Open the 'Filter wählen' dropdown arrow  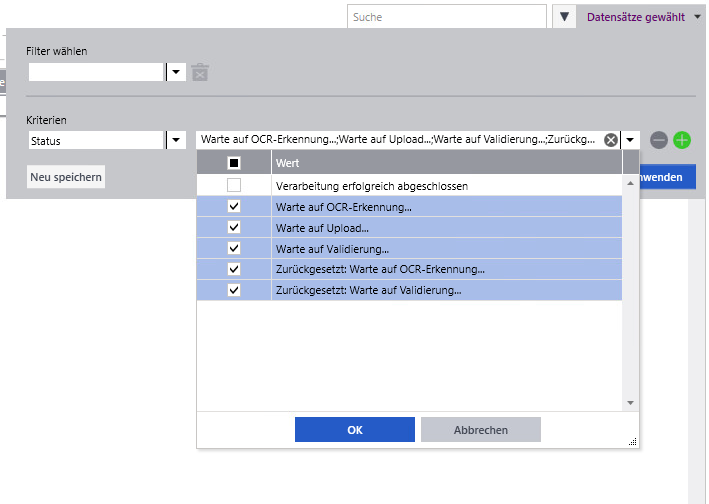pos(175,72)
